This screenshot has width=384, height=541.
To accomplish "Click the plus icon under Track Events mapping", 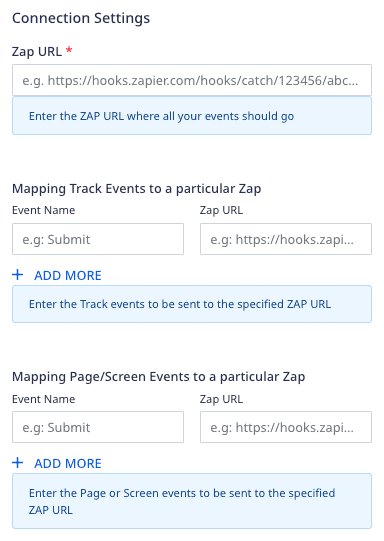I will click(x=18, y=275).
